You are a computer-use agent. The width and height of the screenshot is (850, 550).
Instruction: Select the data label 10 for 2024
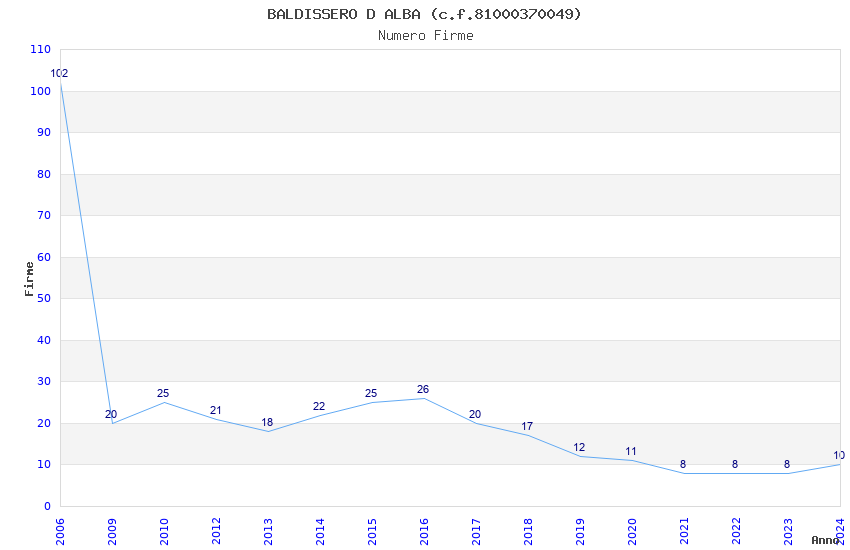coord(839,455)
